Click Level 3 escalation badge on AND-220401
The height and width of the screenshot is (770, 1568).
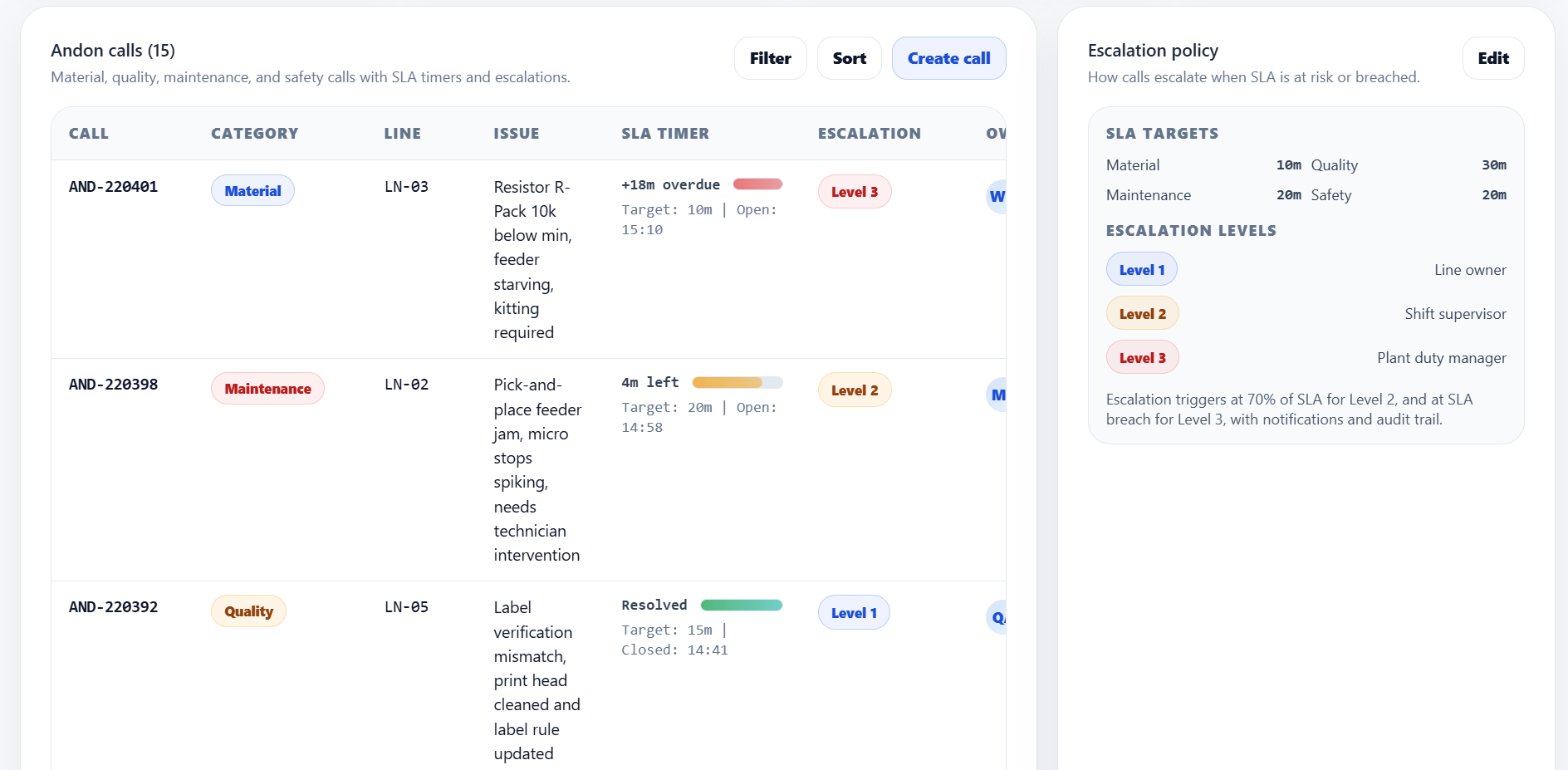(854, 192)
